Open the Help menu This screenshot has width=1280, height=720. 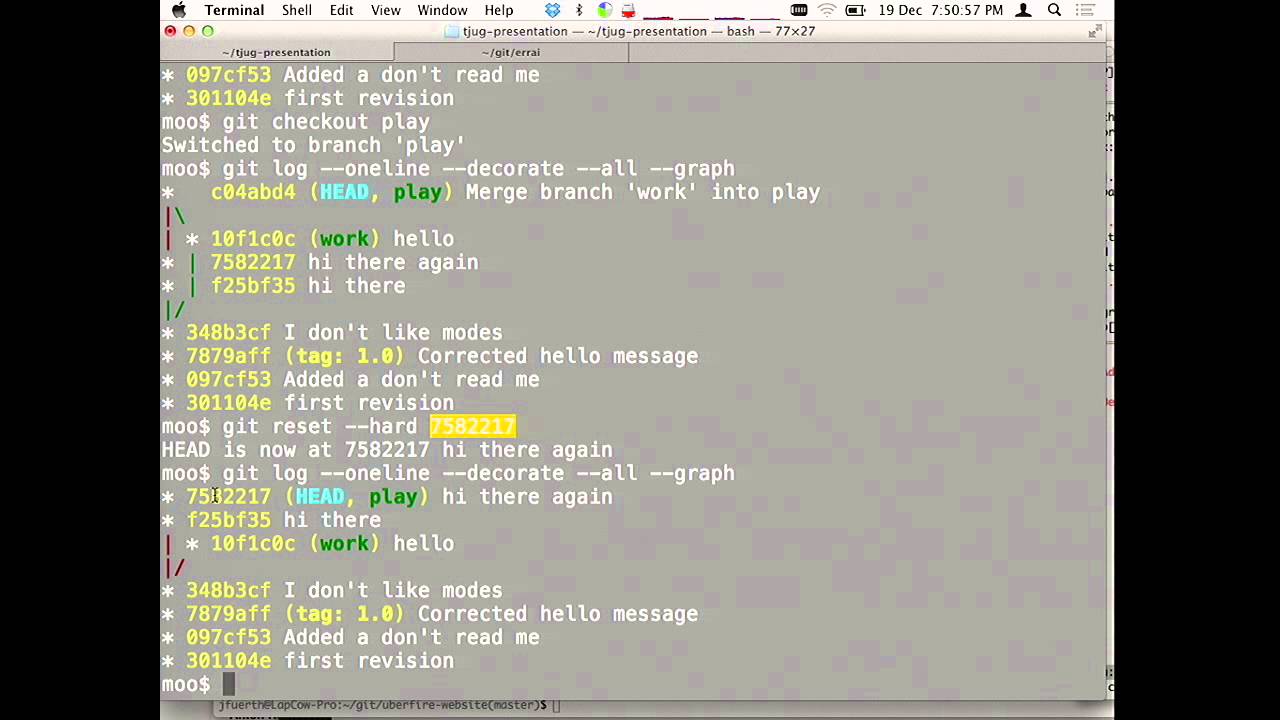click(x=499, y=10)
